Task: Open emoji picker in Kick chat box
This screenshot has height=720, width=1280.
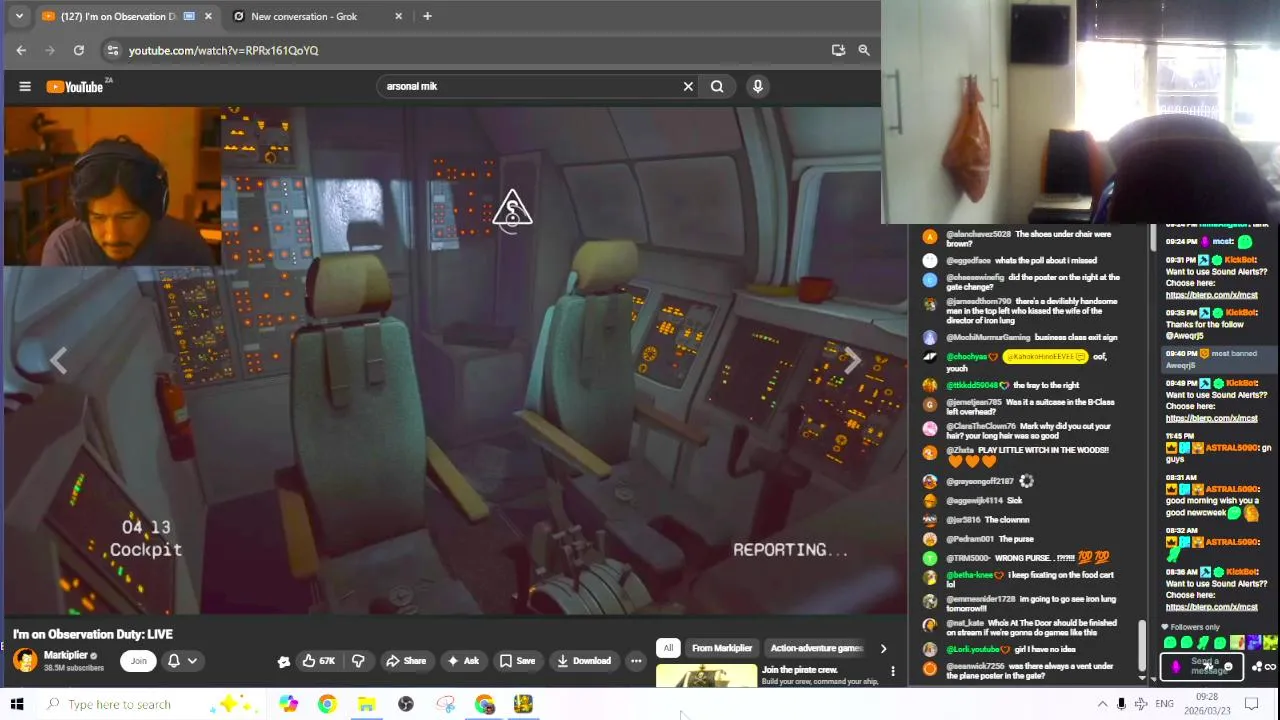Action: coord(1228,667)
